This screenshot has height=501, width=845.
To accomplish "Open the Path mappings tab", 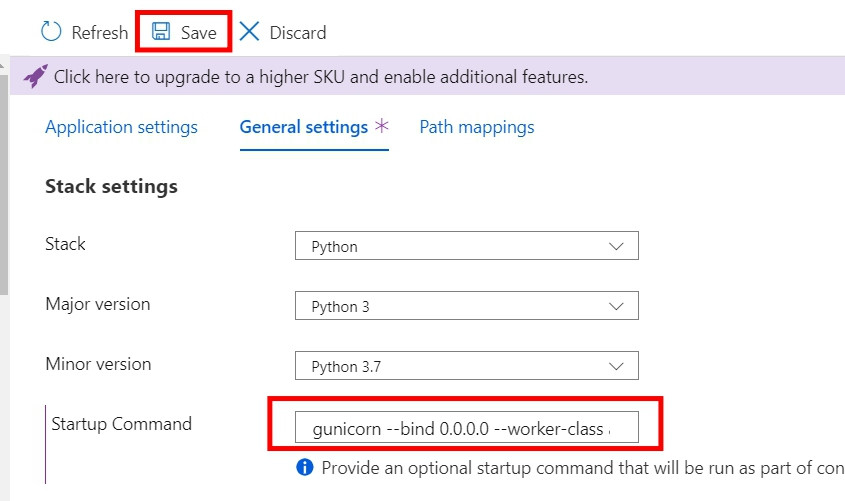I will pyautogui.click(x=476, y=127).
